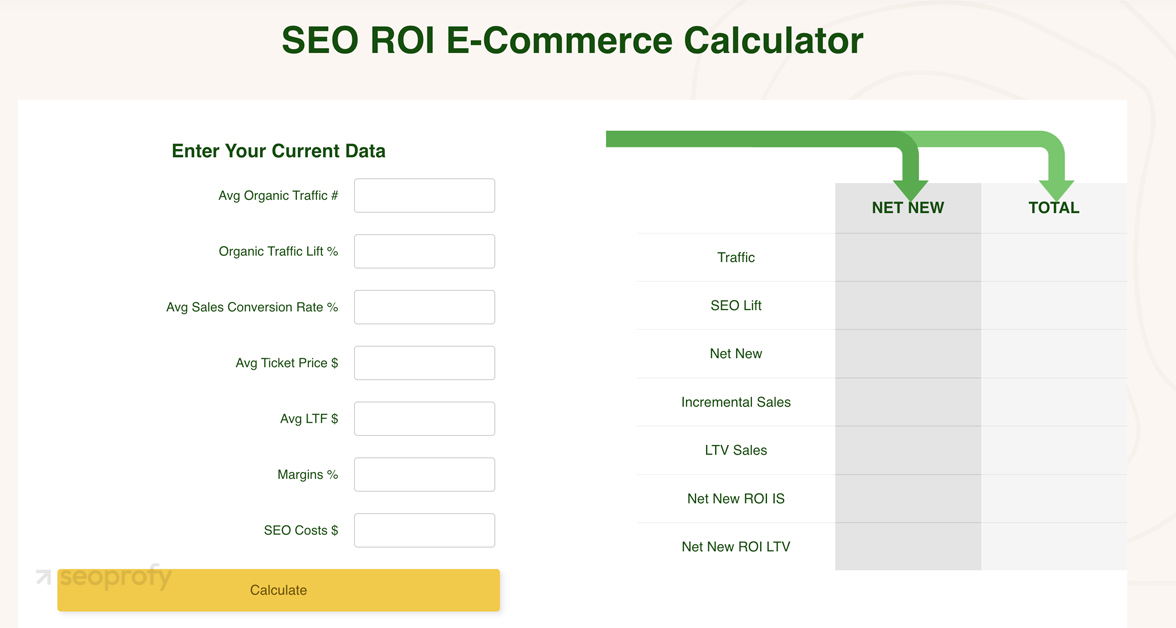Click the Avg Sales Conversion Rate % label
This screenshot has width=1176, height=628.
(x=252, y=307)
